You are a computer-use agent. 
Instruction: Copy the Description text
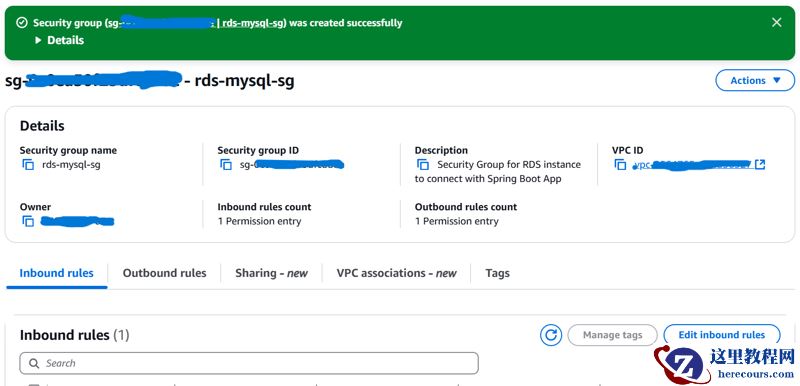pos(423,165)
